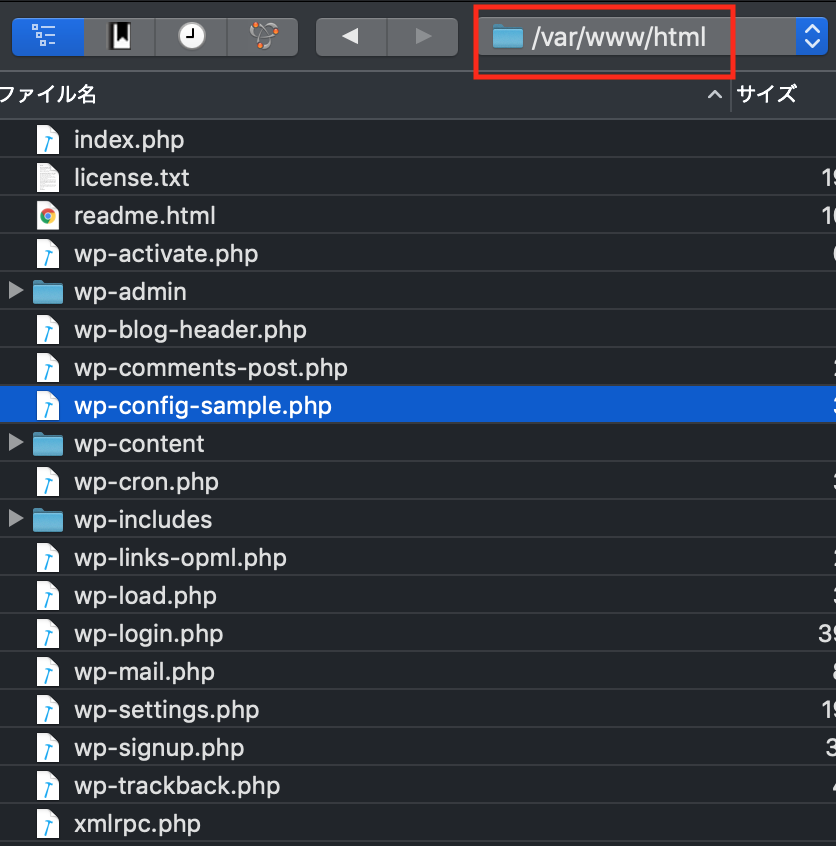Select the wp-signup.php file name
The height and width of the screenshot is (846, 836).
click(159, 748)
